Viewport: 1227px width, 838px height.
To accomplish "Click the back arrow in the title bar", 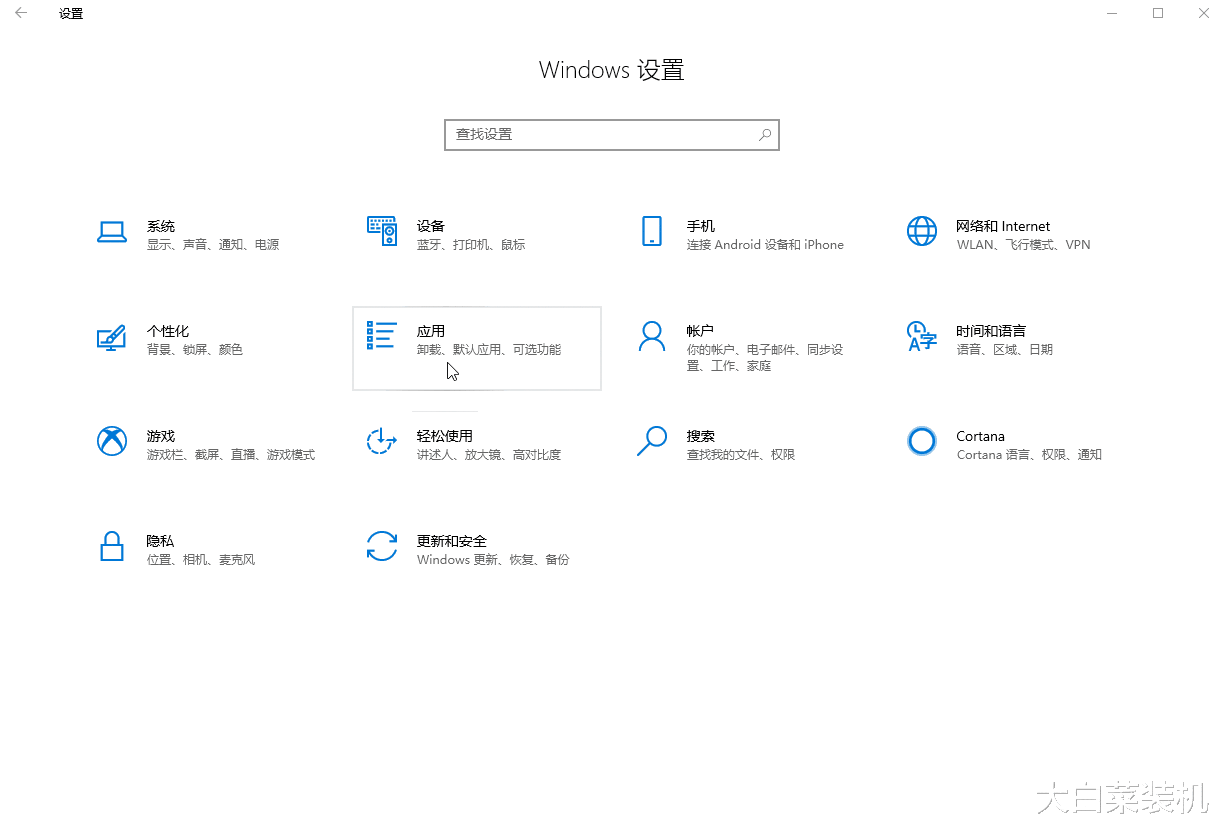I will tap(20, 13).
